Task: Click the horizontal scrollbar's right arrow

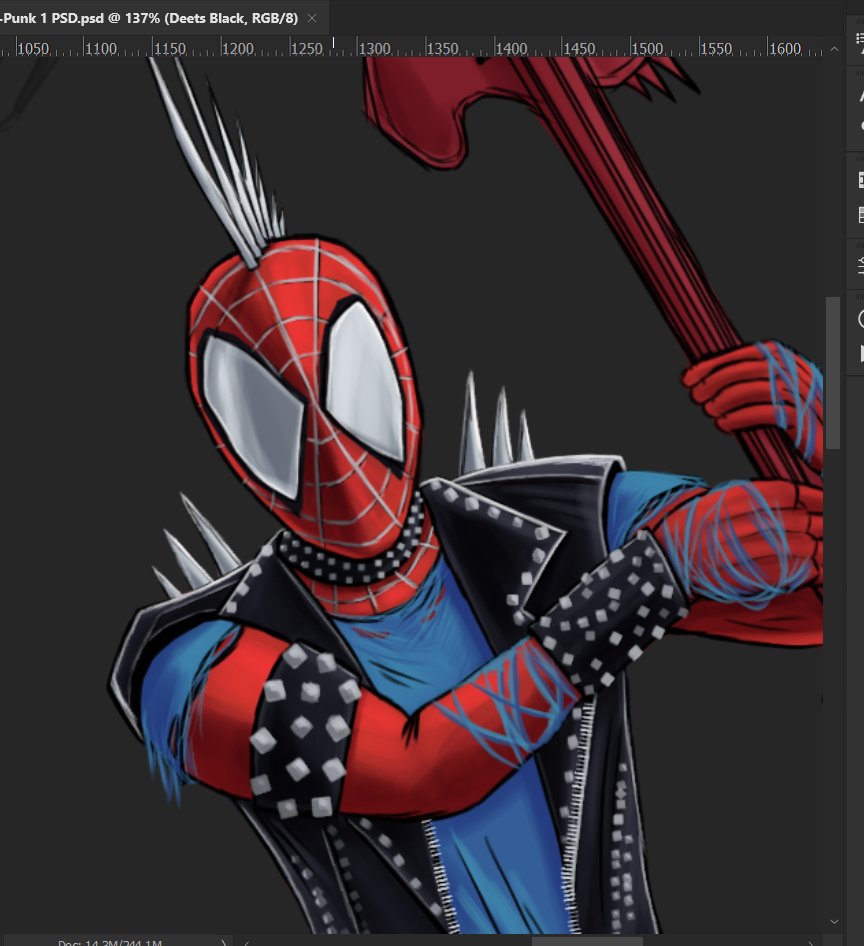Action: pos(812,942)
